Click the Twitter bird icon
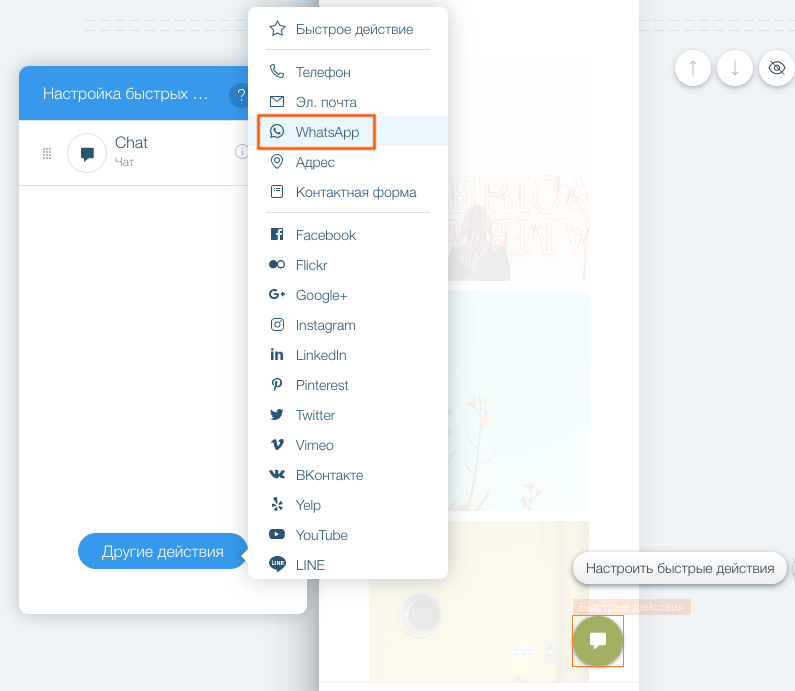 [x=277, y=415]
